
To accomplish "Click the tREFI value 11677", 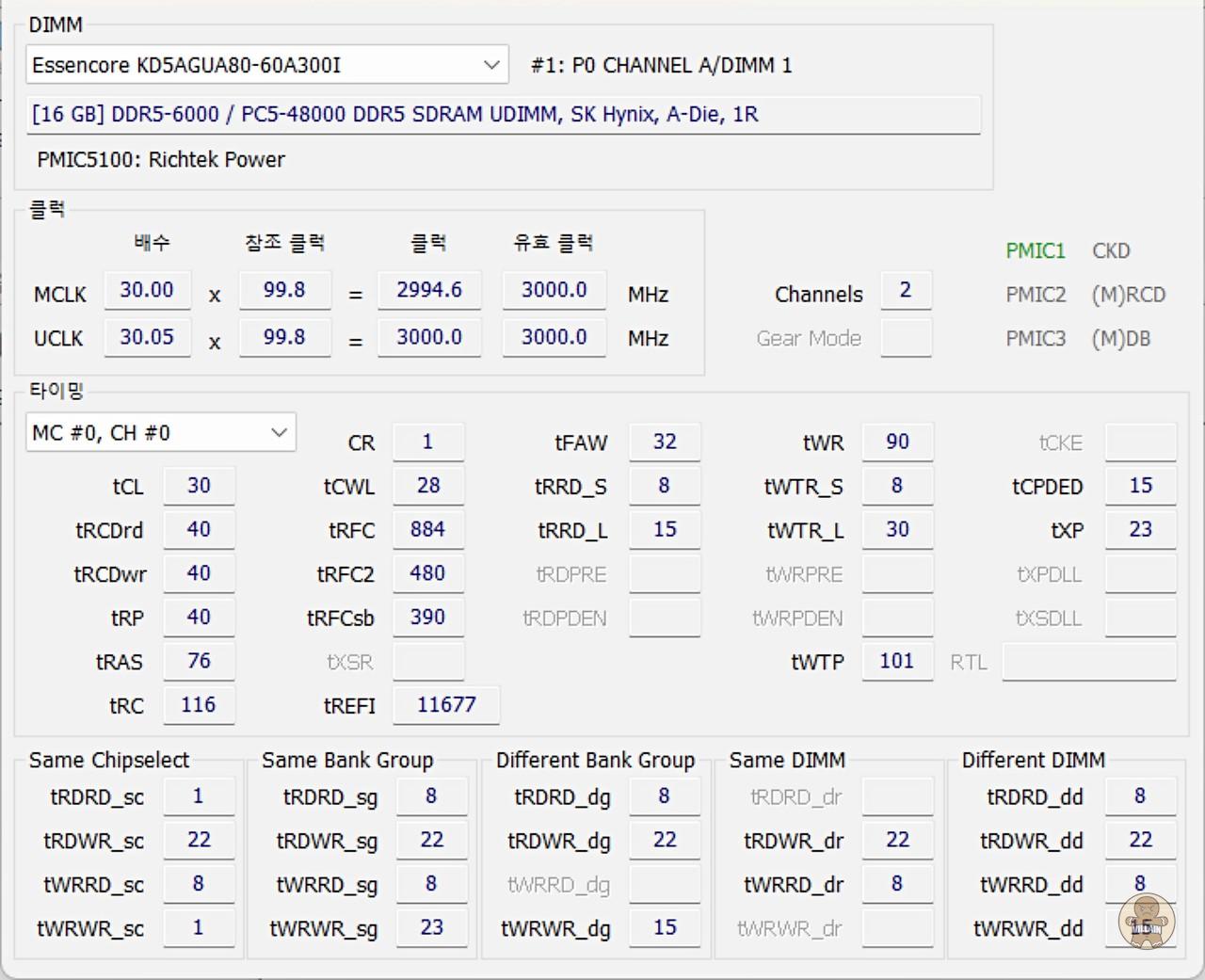I will [x=446, y=705].
